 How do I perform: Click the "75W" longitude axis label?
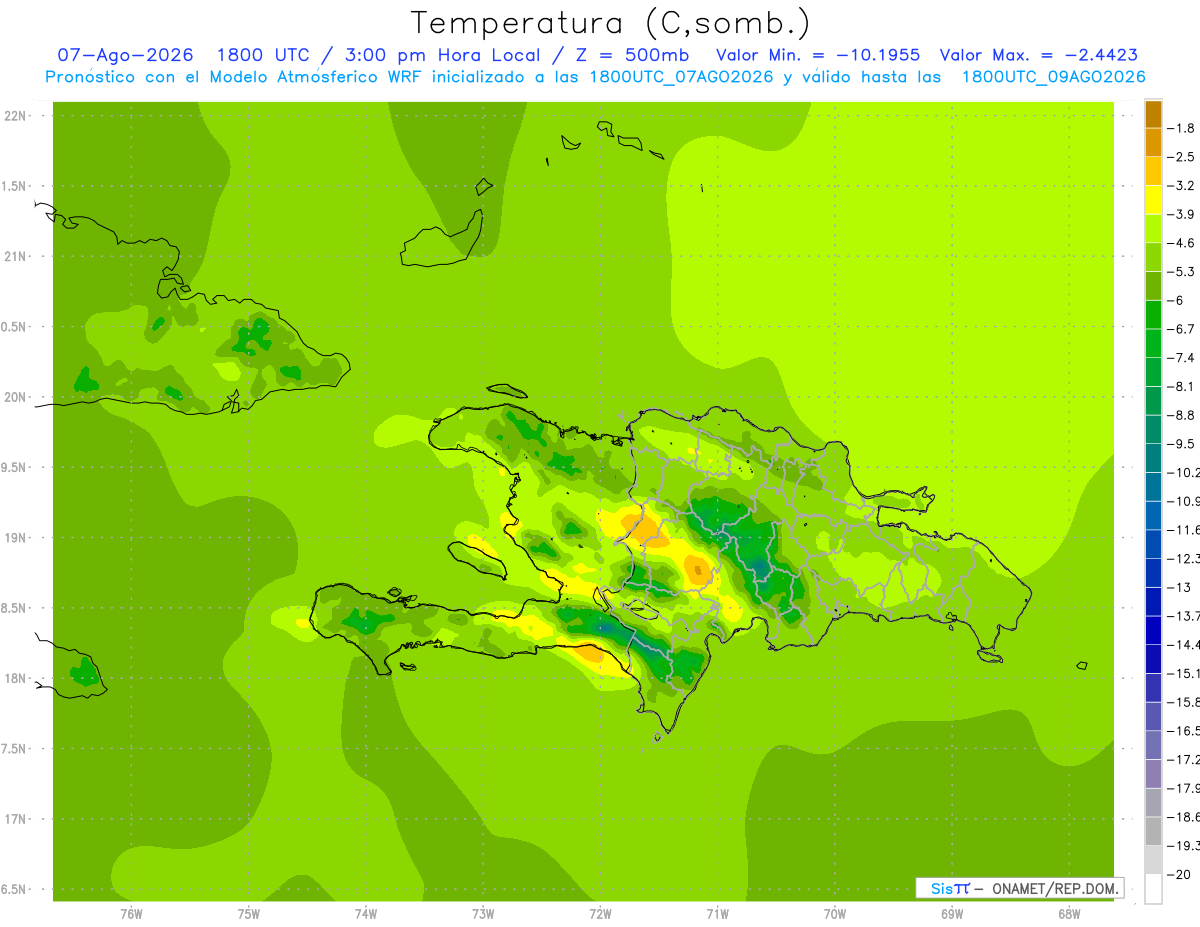pyautogui.click(x=249, y=914)
